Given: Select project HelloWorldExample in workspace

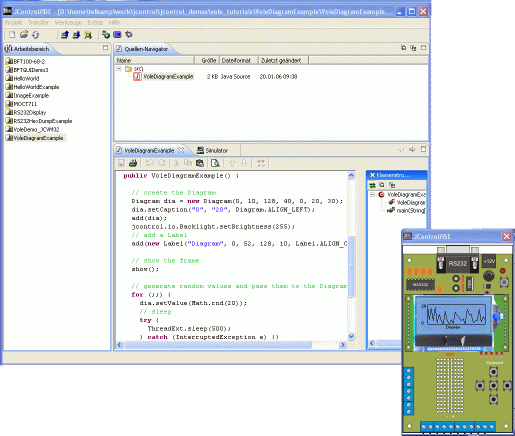Looking at the screenshot, I should pos(33,87).
